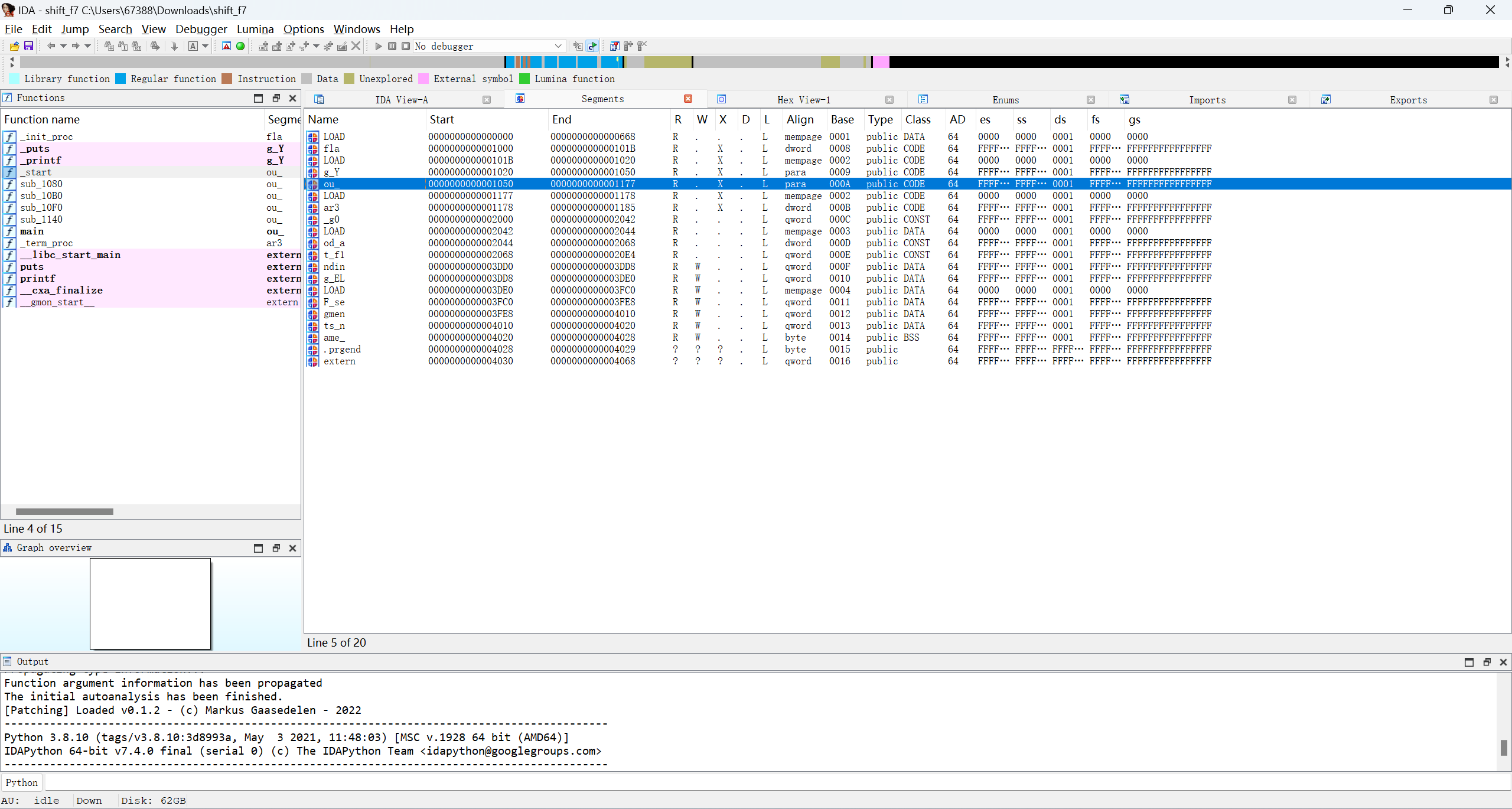
Task: Click the X delete toolbar icon
Action: pos(356,46)
